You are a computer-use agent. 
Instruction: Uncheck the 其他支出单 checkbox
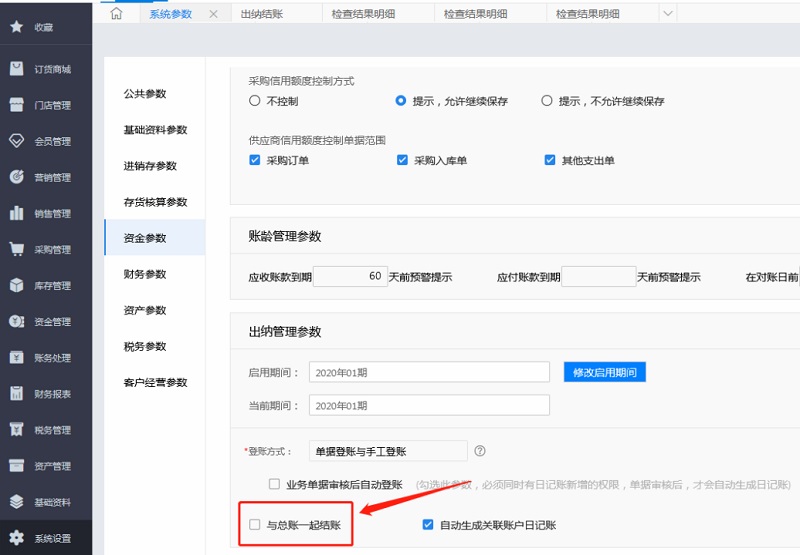click(549, 160)
